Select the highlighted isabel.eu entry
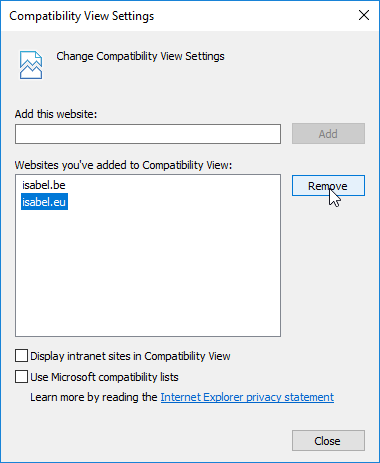The height and width of the screenshot is (463, 380). pos(44,202)
